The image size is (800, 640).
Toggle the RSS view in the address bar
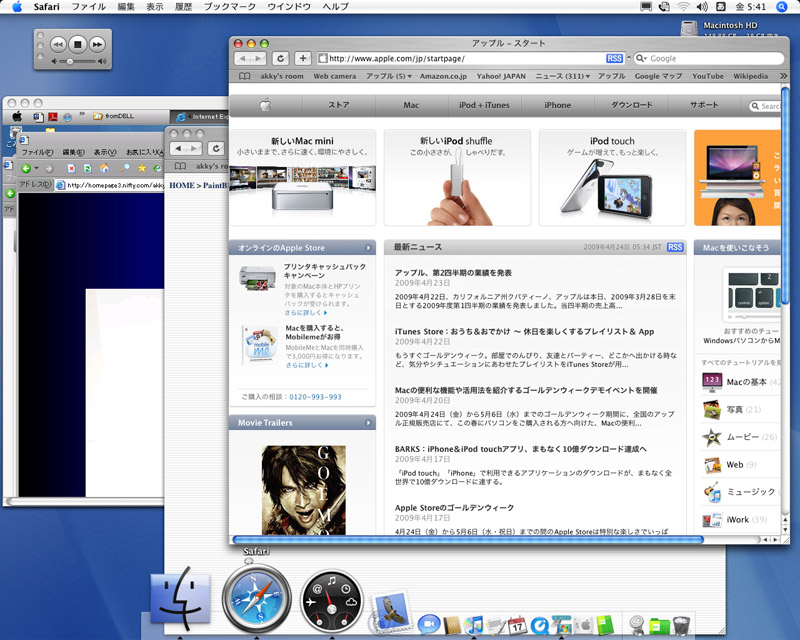[x=614, y=57]
